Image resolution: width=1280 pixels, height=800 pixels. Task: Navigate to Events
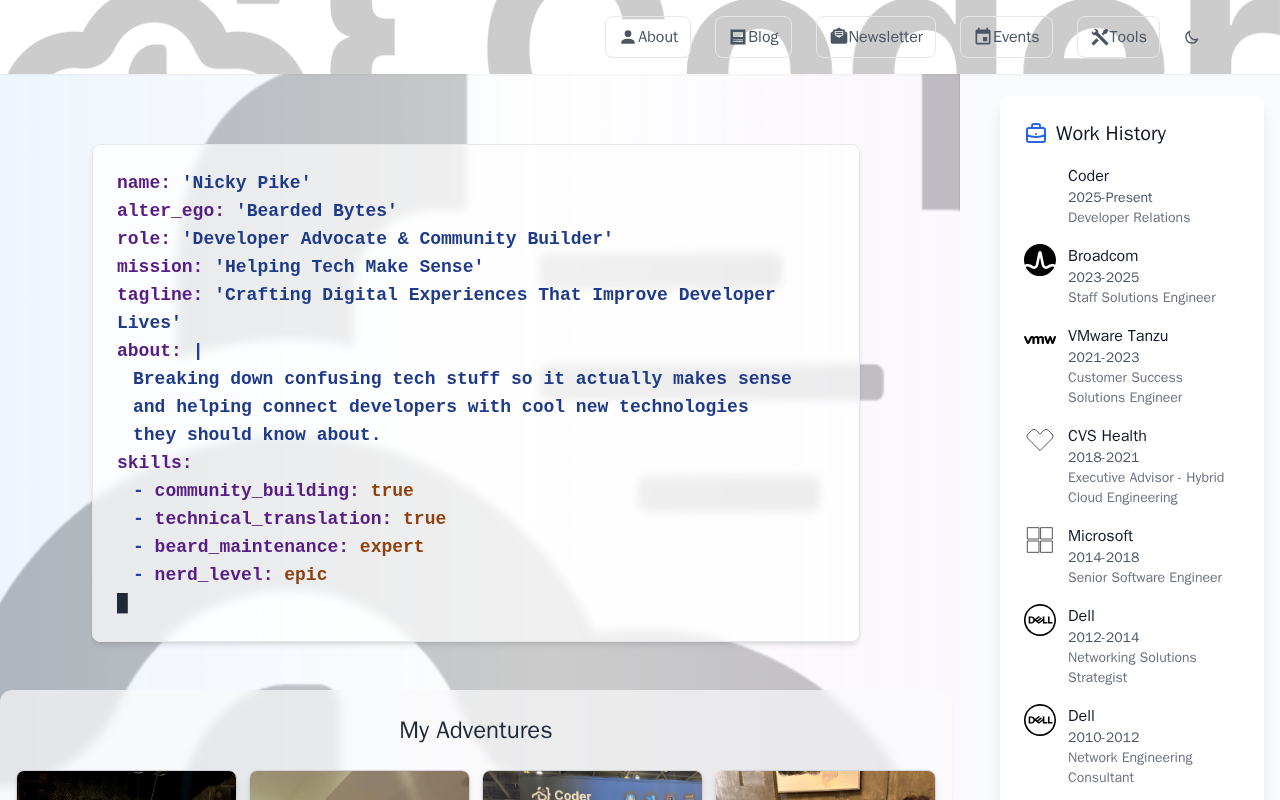click(1006, 37)
